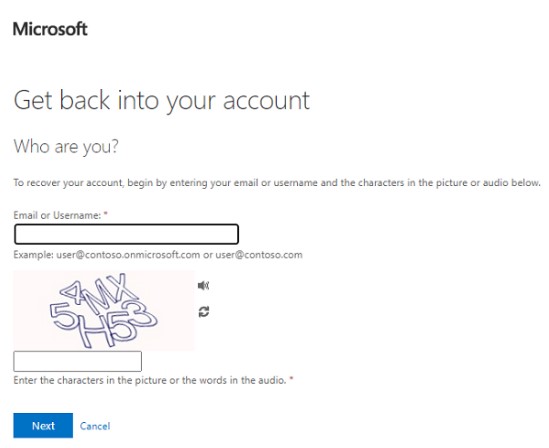Click the user@contoso.onmicrosoft.com example text
549x448 pixels.
point(128,255)
